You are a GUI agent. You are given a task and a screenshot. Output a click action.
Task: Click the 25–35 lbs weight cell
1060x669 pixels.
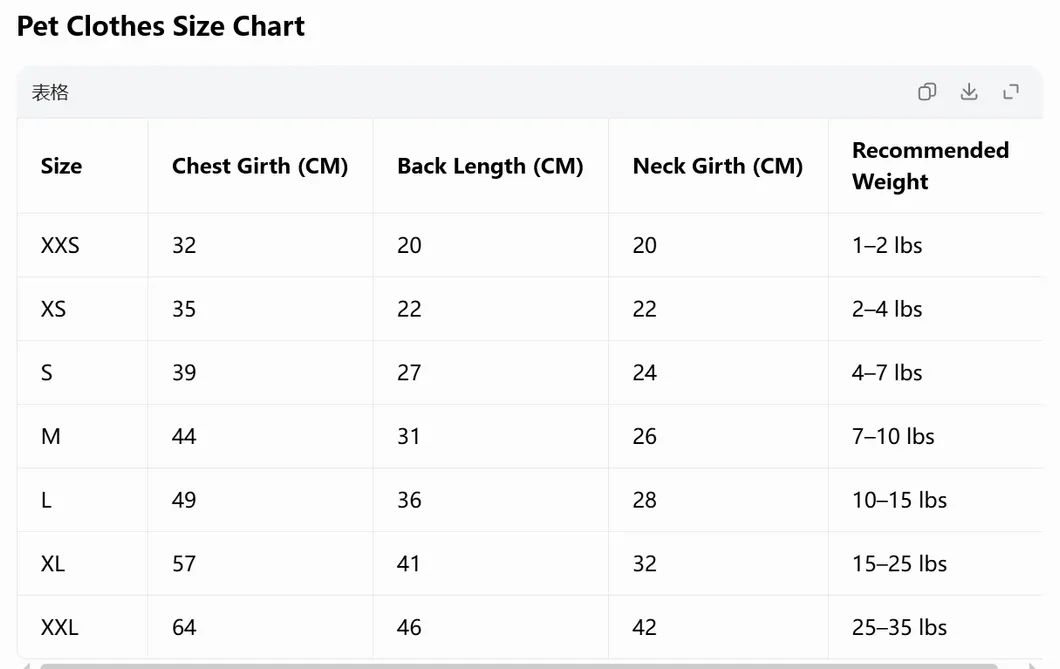click(899, 627)
